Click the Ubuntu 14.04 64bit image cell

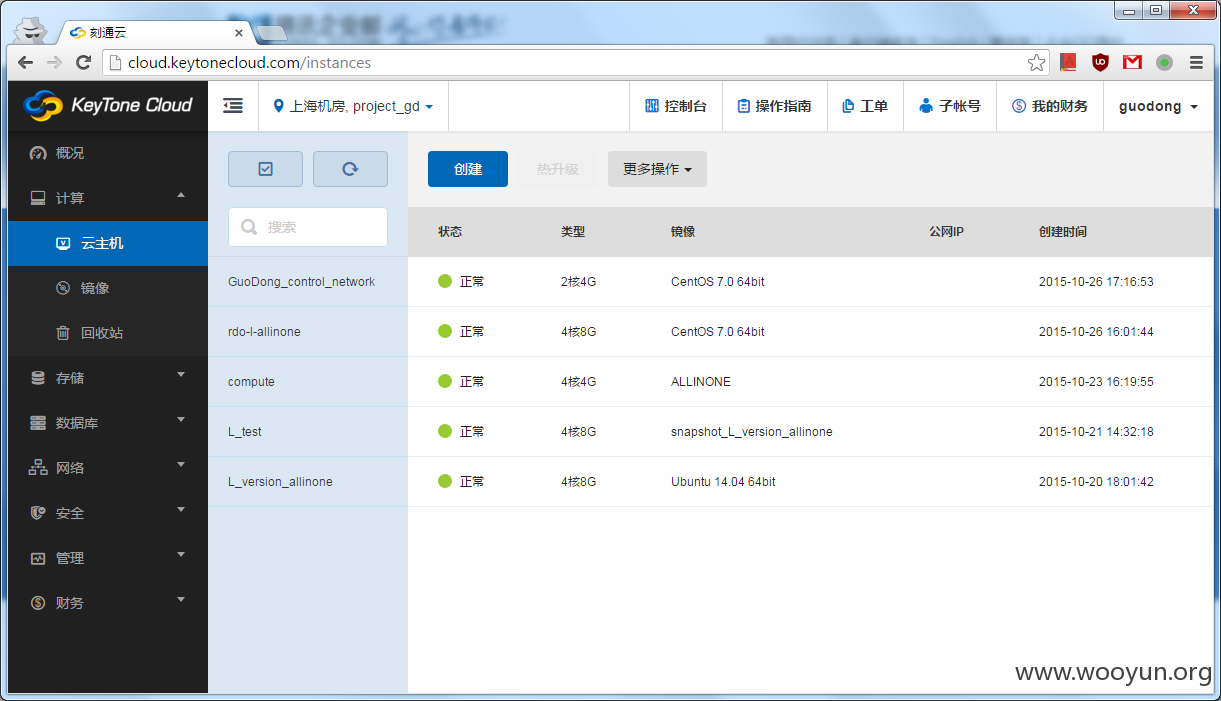(x=723, y=482)
